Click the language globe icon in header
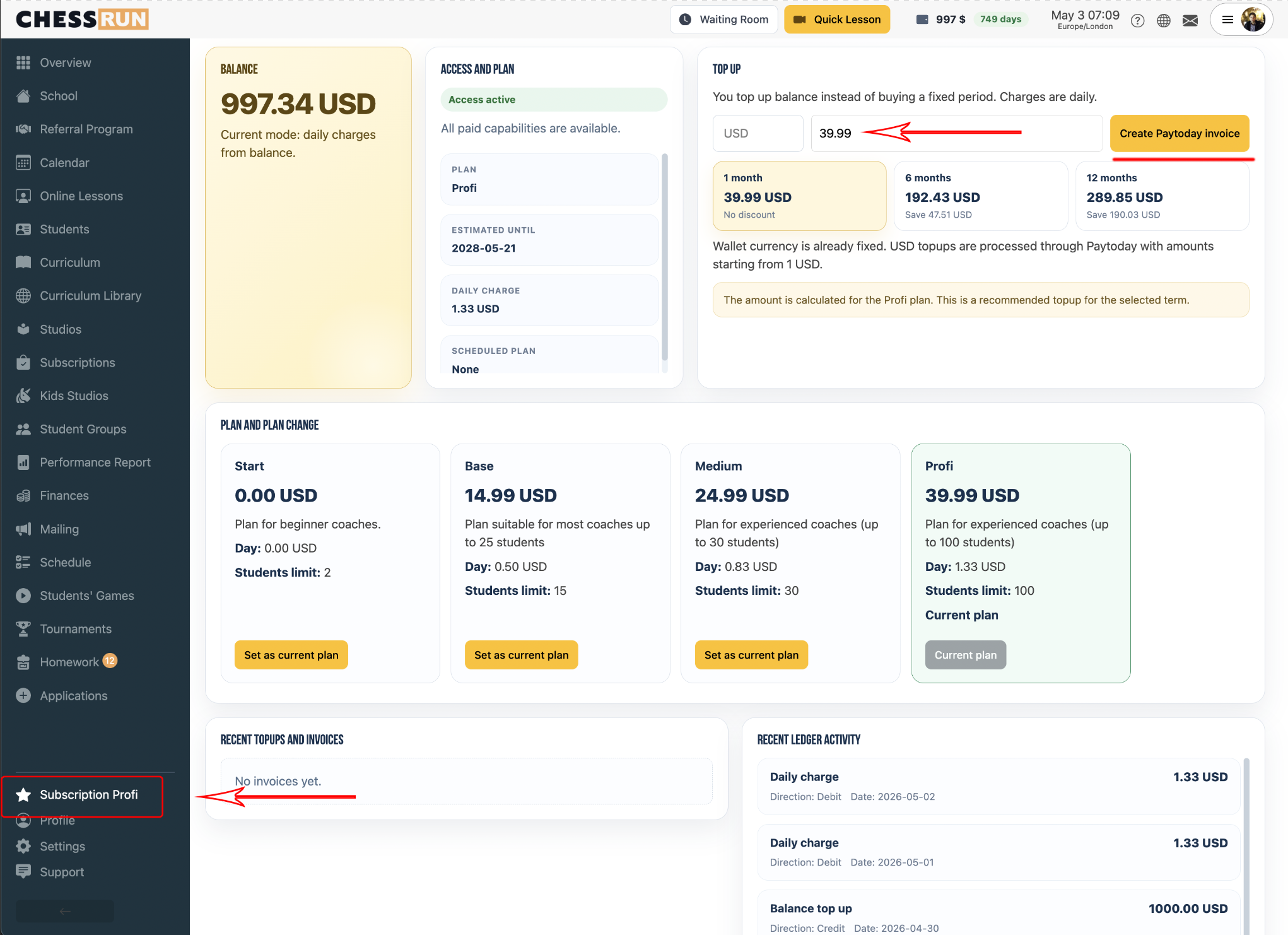The width and height of the screenshot is (1288, 935). (1164, 21)
